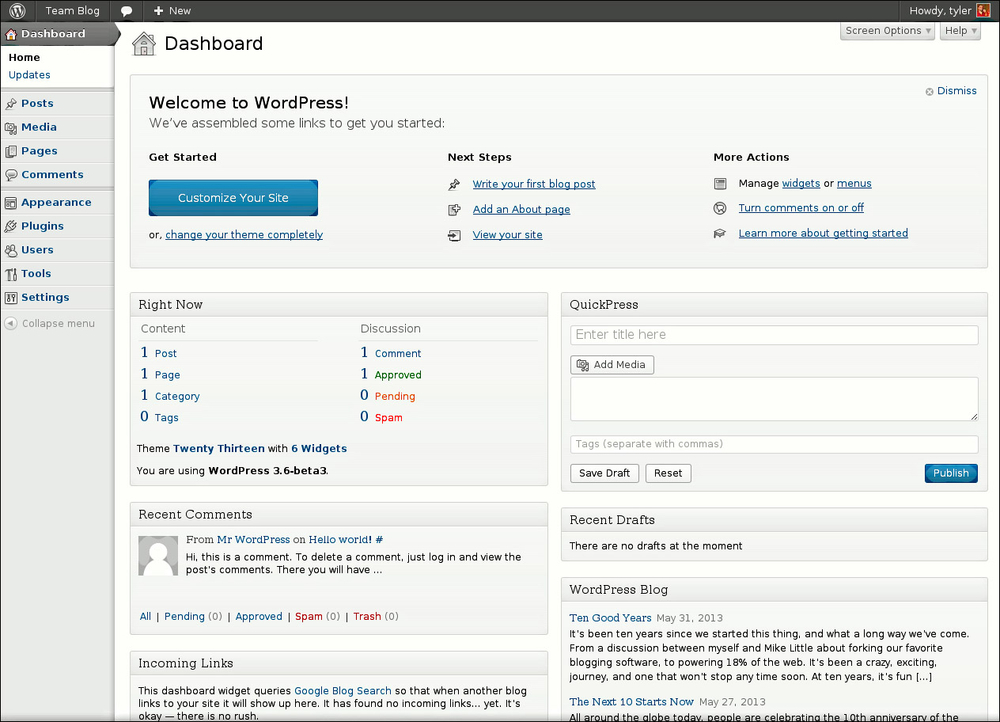1000x722 pixels.
Task: Click the icon beside Turn comments on or off
Action: tap(720, 208)
